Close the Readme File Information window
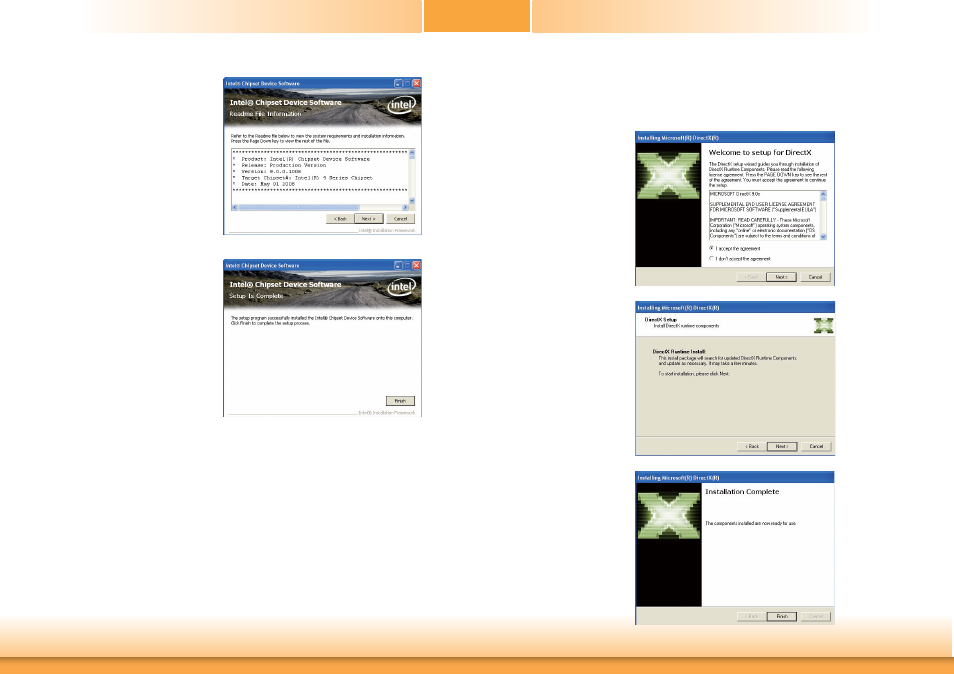This screenshot has height=674, width=954. [x=417, y=83]
